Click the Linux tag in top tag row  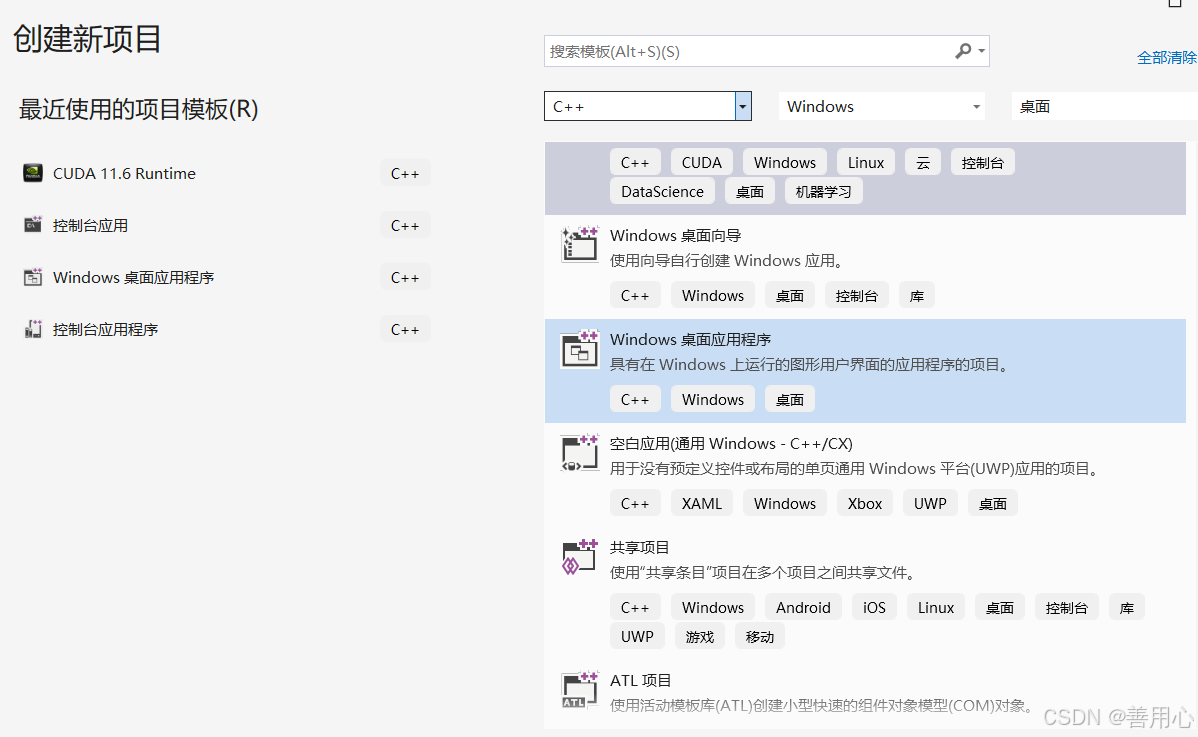coord(866,163)
